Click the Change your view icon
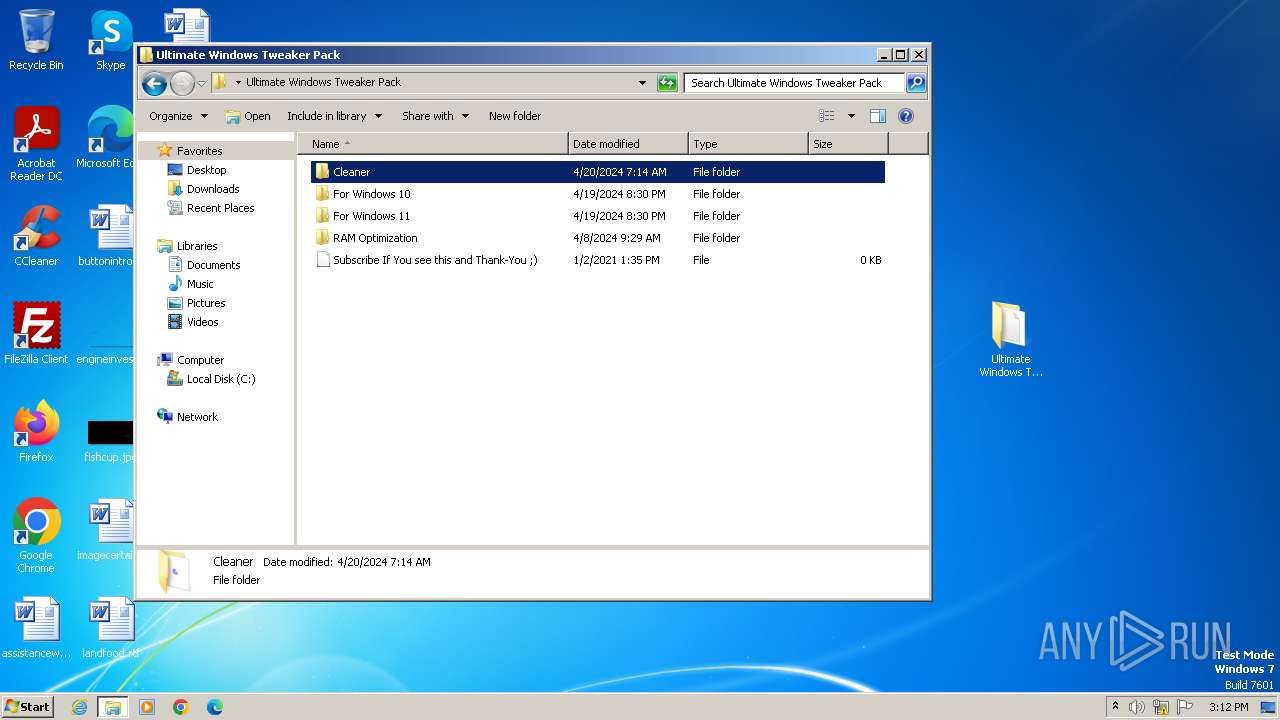This screenshot has height=720, width=1280. [x=827, y=116]
